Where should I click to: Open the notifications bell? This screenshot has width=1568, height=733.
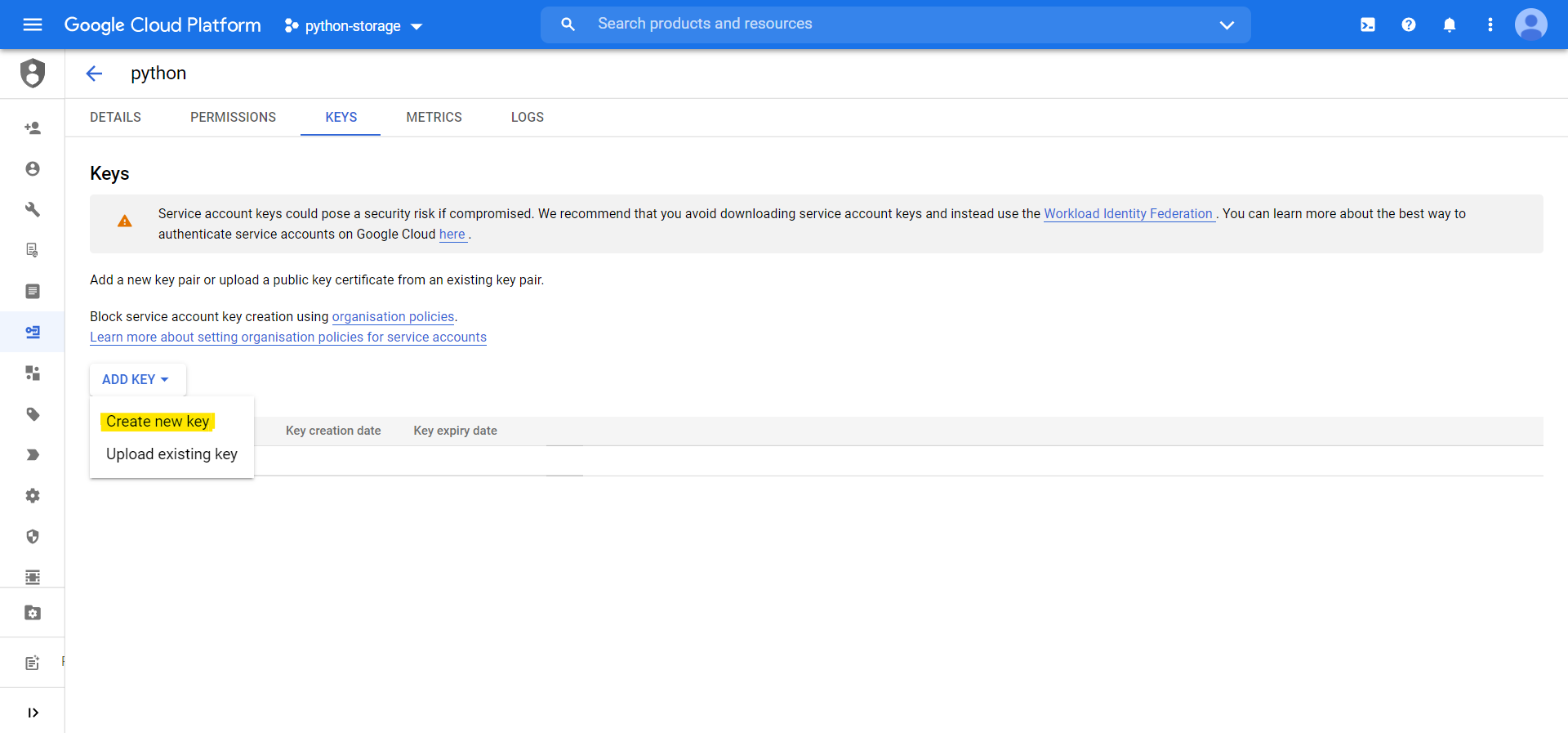coord(1449,25)
